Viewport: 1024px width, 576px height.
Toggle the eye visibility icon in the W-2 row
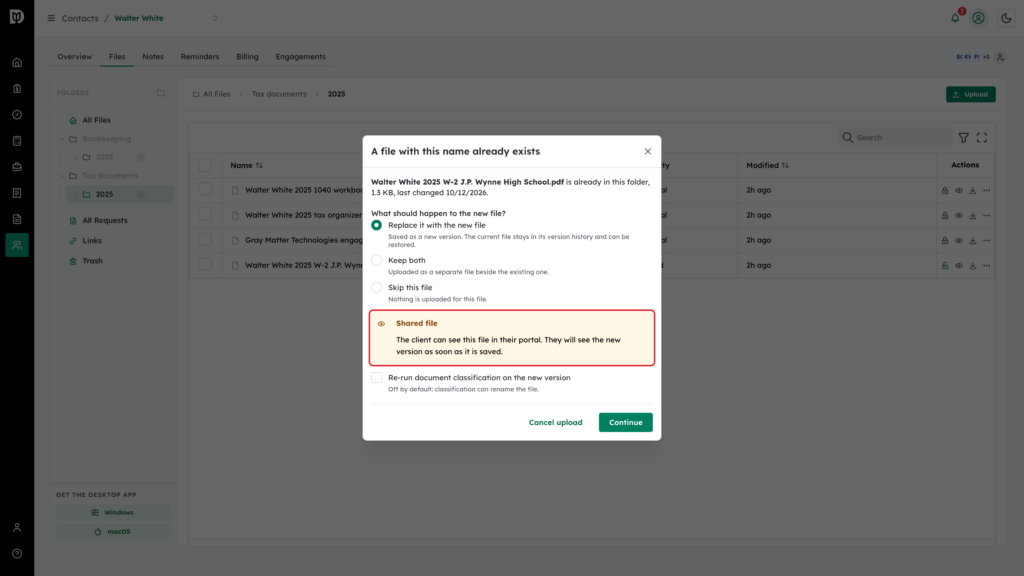pyautogui.click(x=959, y=266)
